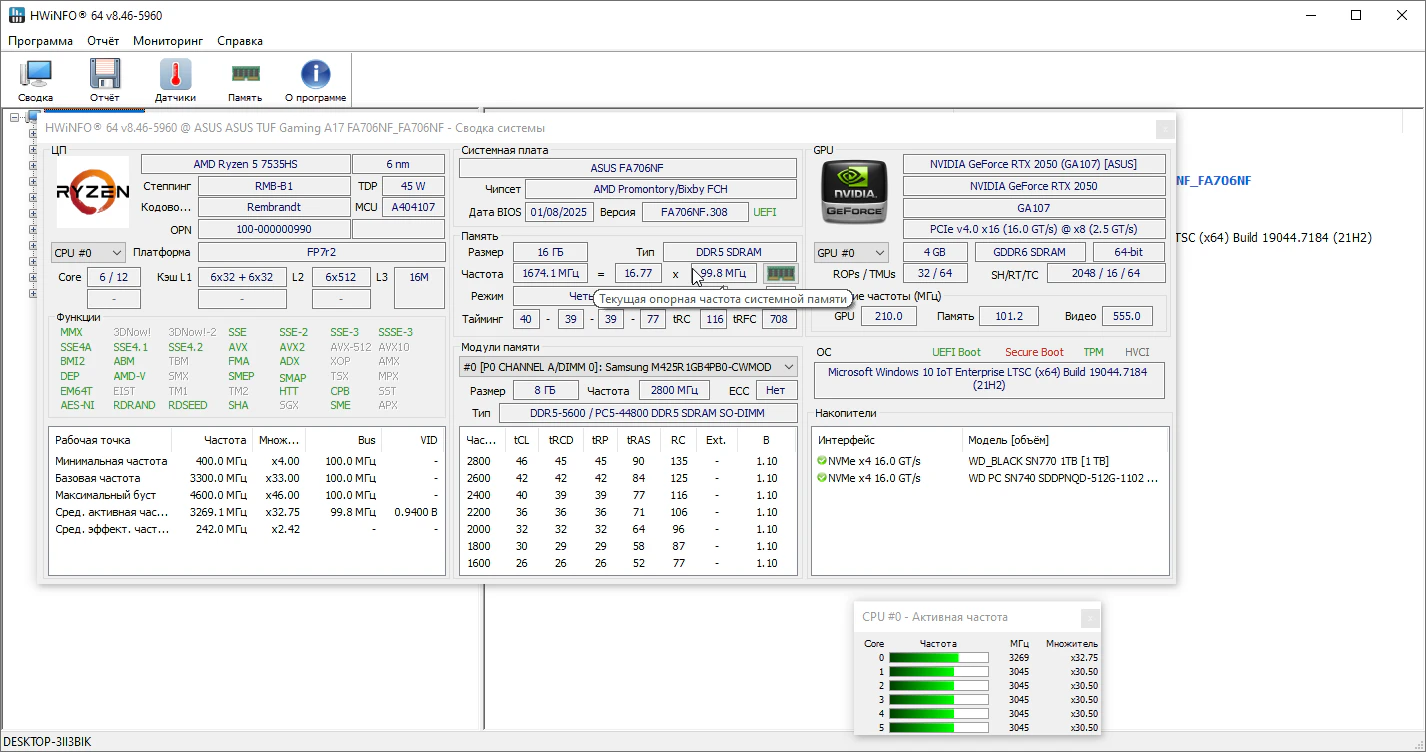Open the CPU #0 selector dropdown
The image size is (1426, 752).
88,253
